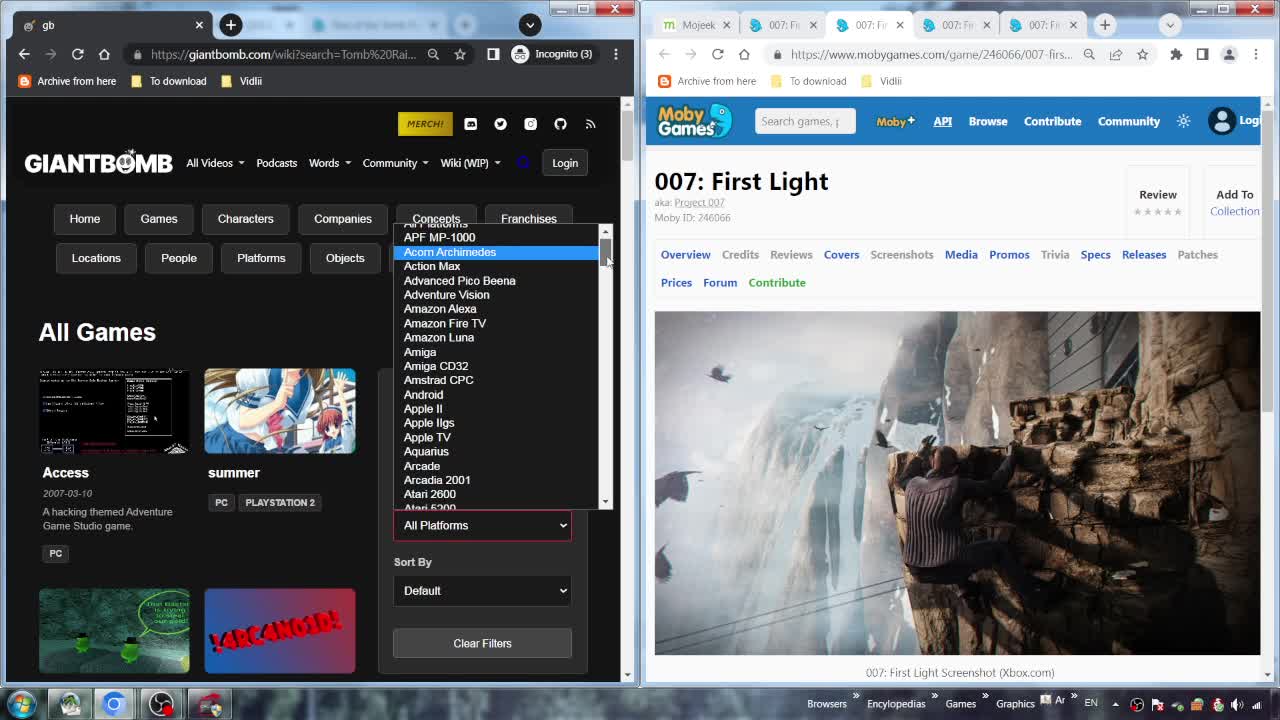Open GiantBomb's Discord icon link
1280x720 pixels.
coord(470,124)
